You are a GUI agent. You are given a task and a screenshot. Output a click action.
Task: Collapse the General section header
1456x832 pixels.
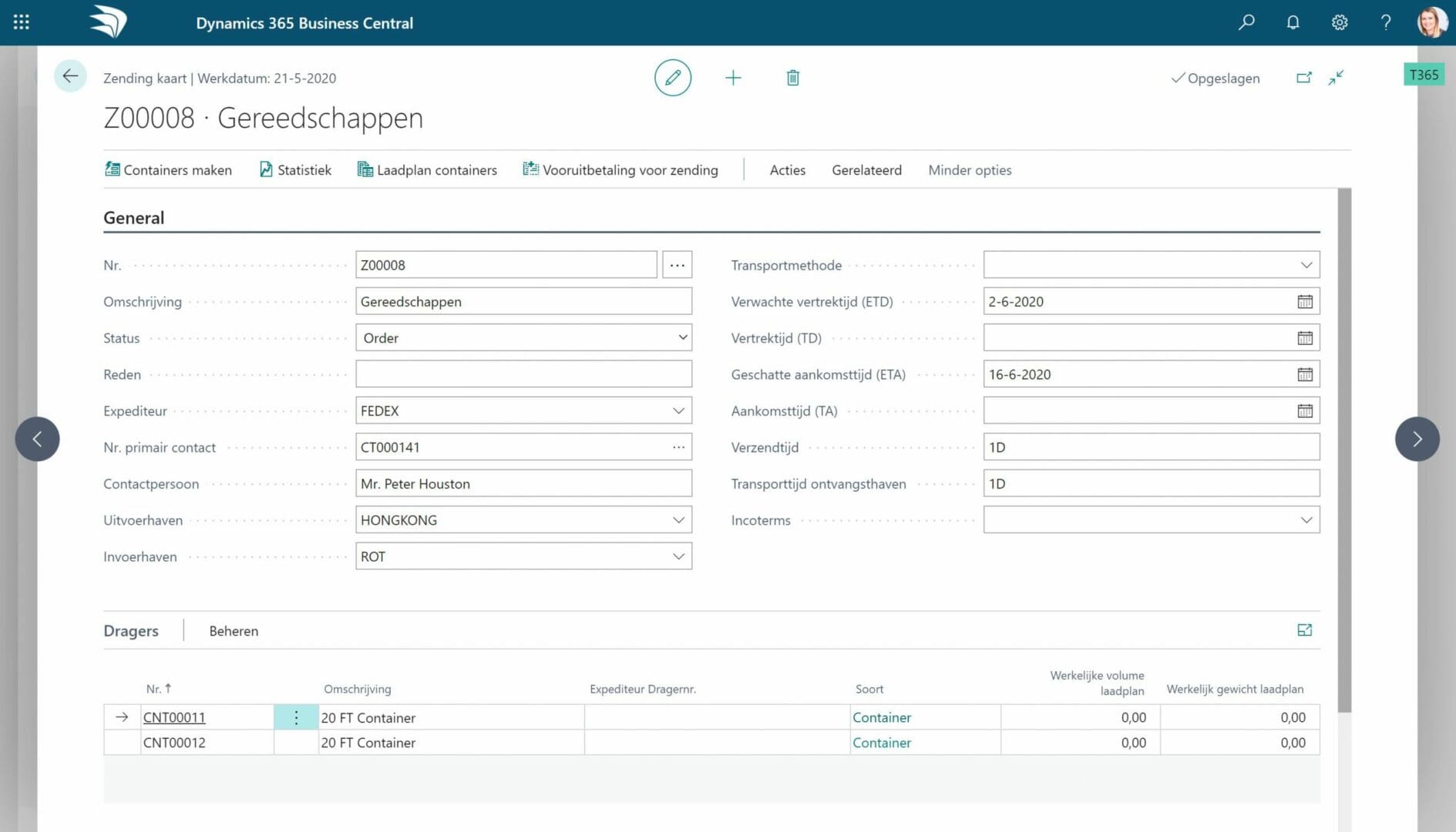[133, 217]
